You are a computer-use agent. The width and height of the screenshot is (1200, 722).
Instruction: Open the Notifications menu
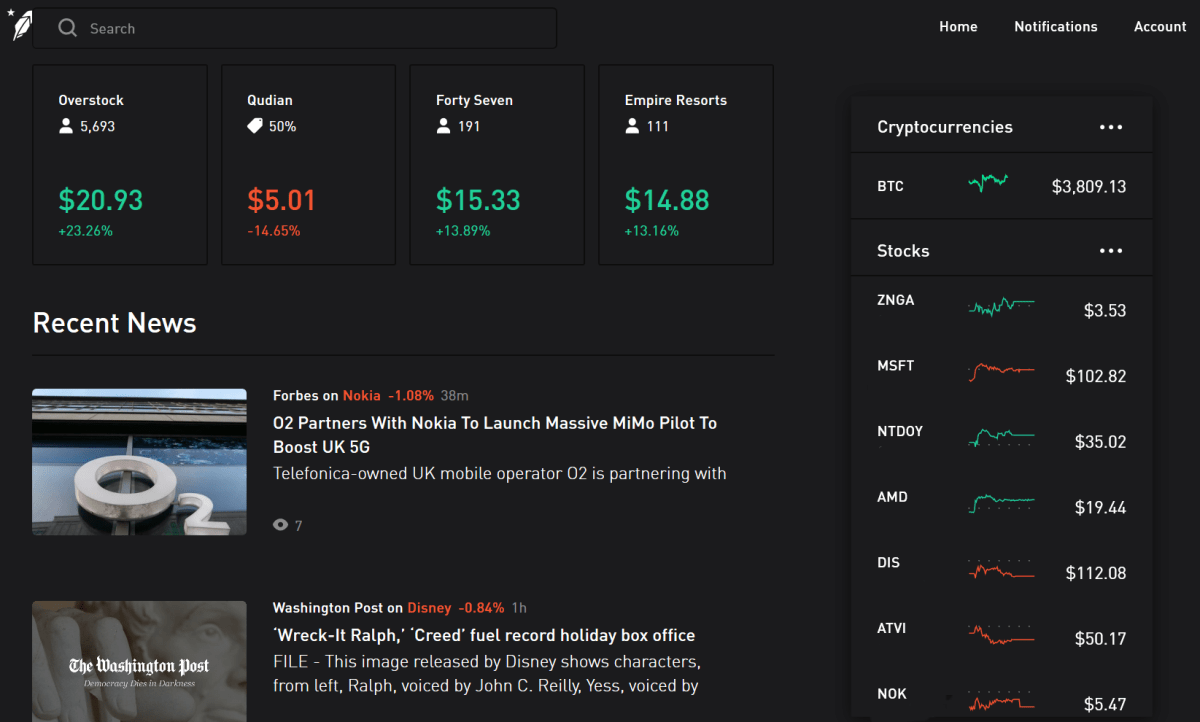(x=1055, y=27)
